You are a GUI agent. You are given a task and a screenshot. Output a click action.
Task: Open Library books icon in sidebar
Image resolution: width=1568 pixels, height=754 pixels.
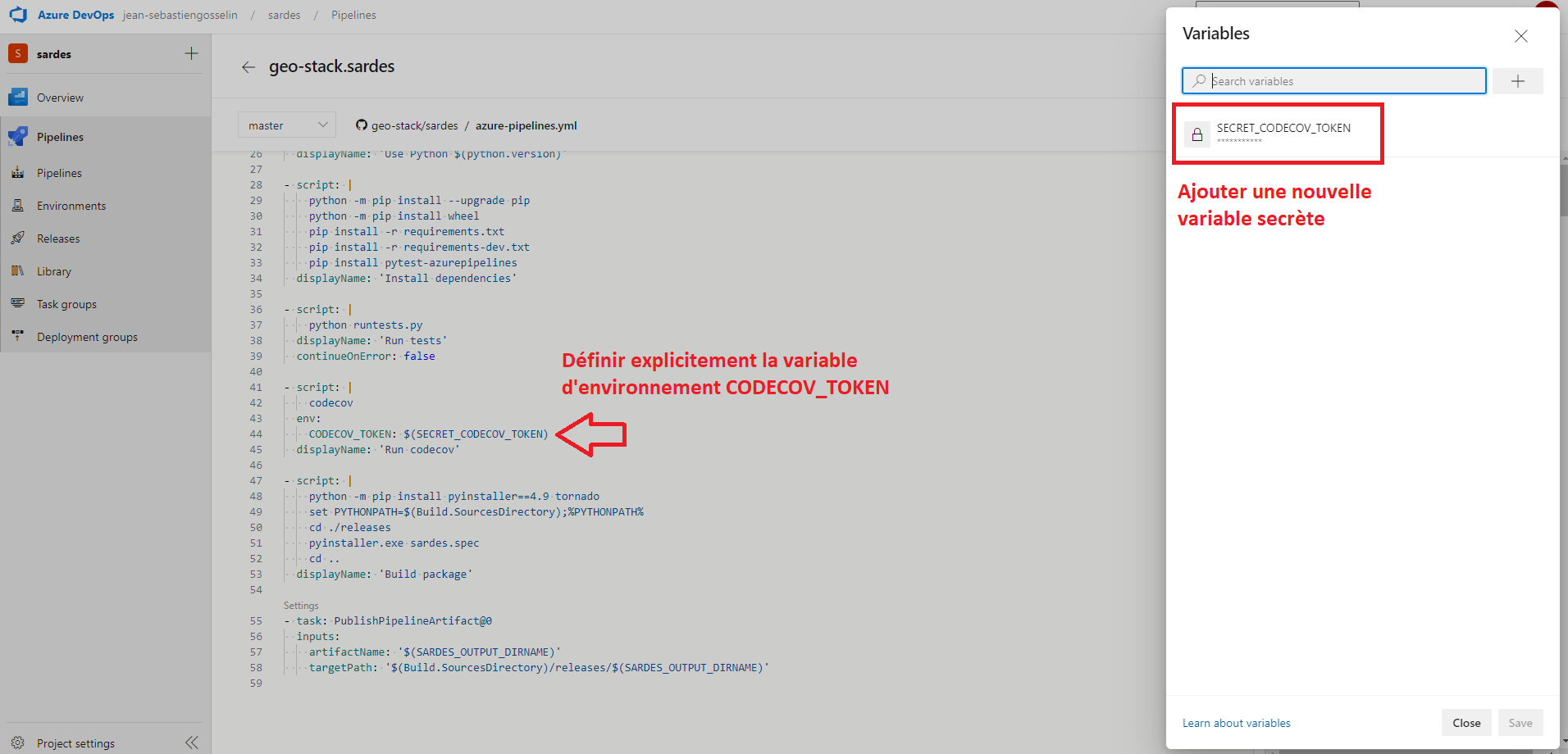(x=18, y=271)
